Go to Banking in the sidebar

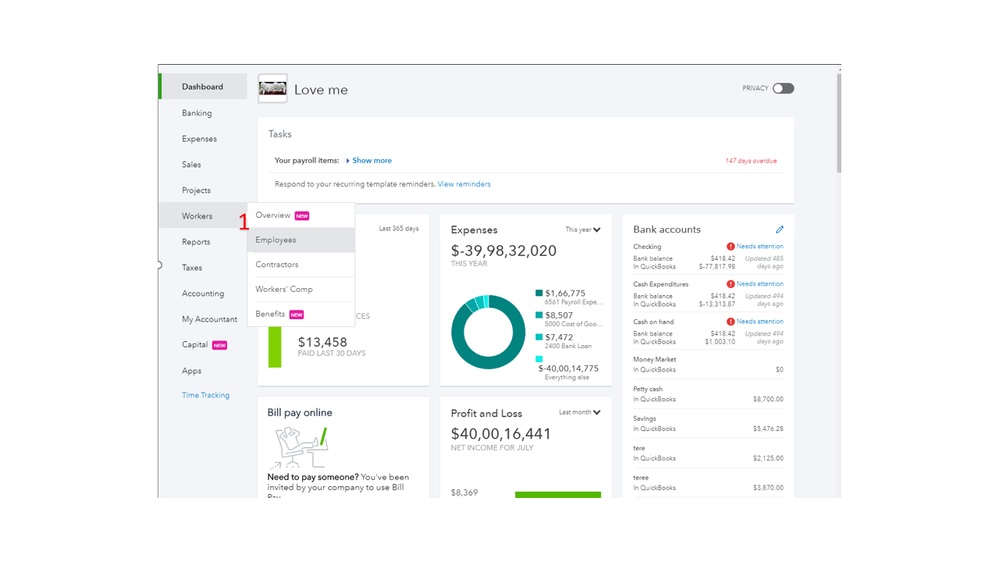(x=197, y=113)
